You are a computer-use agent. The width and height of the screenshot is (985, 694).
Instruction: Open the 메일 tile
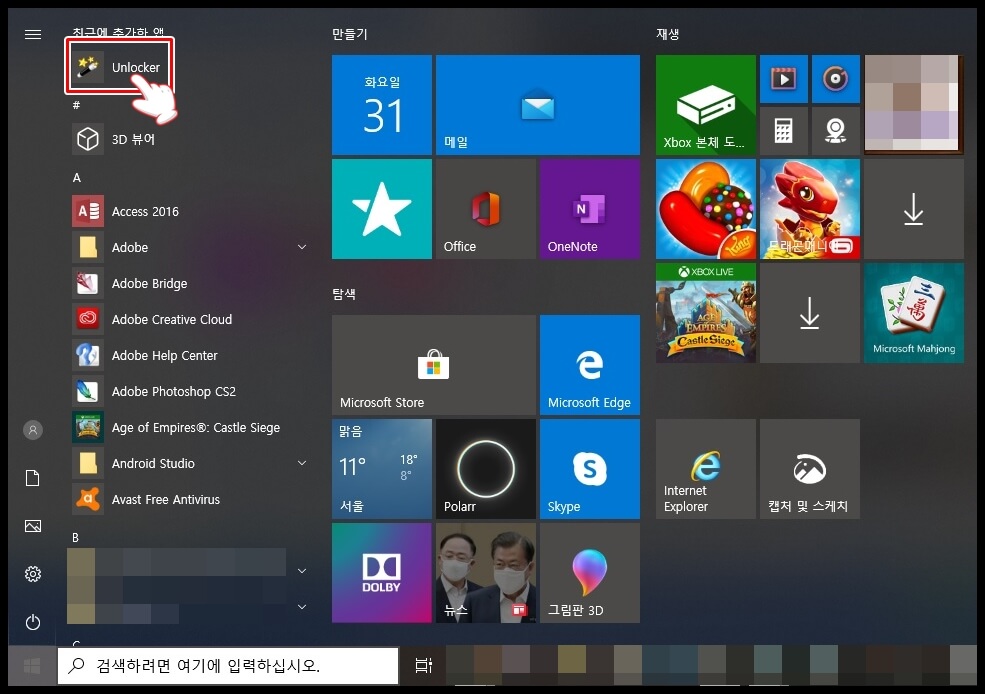pos(538,105)
